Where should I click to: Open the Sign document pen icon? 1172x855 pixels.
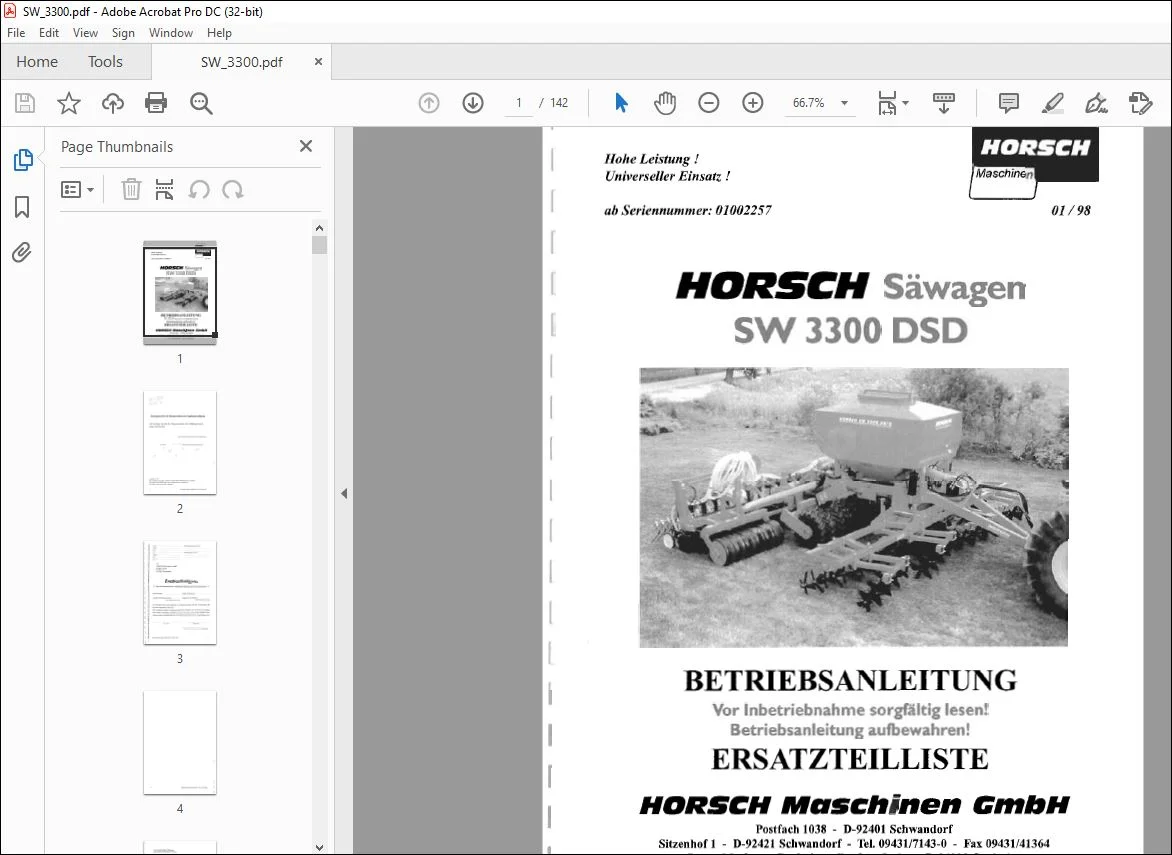pyautogui.click(x=1096, y=103)
